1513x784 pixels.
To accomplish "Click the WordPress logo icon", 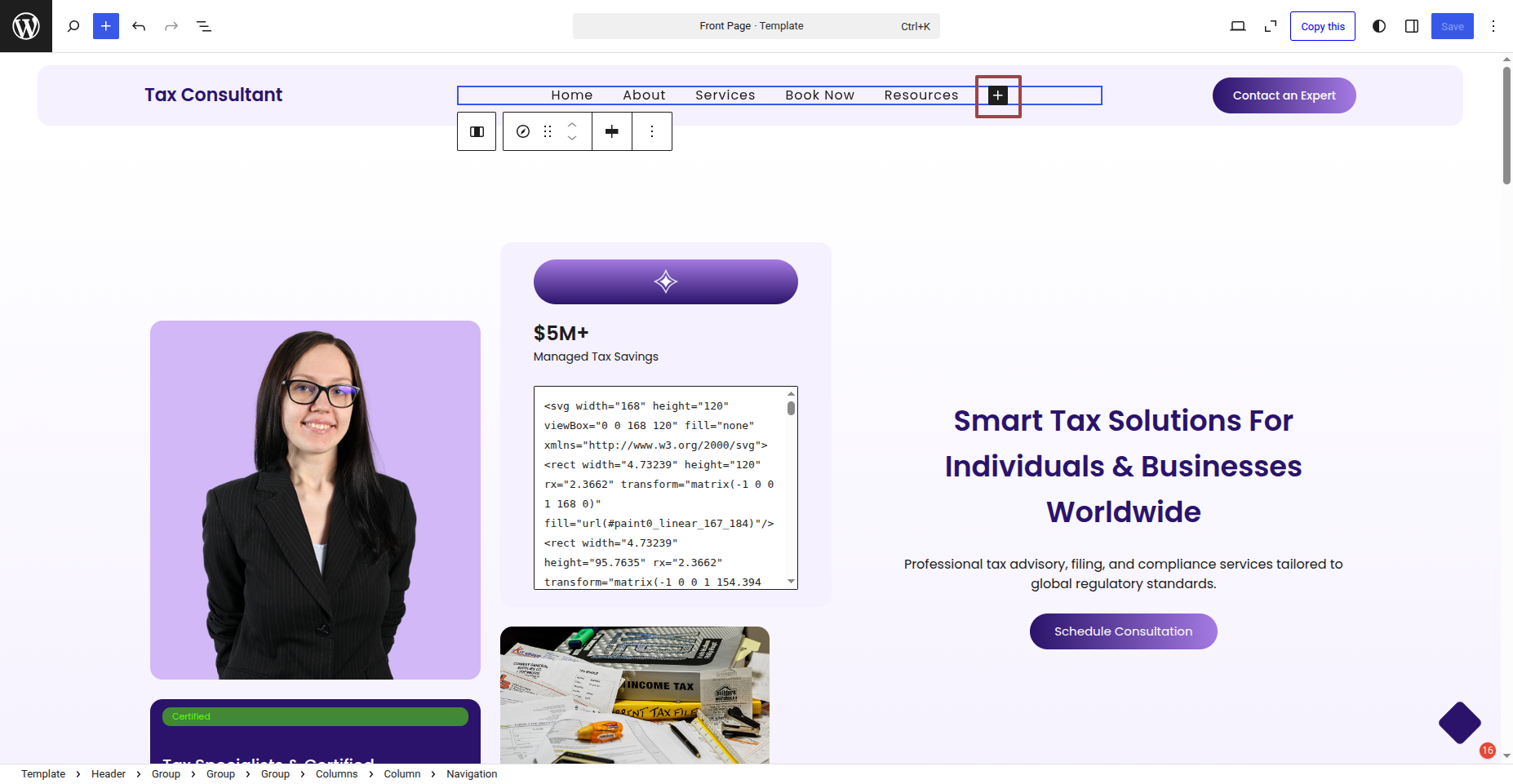I will click(x=26, y=26).
